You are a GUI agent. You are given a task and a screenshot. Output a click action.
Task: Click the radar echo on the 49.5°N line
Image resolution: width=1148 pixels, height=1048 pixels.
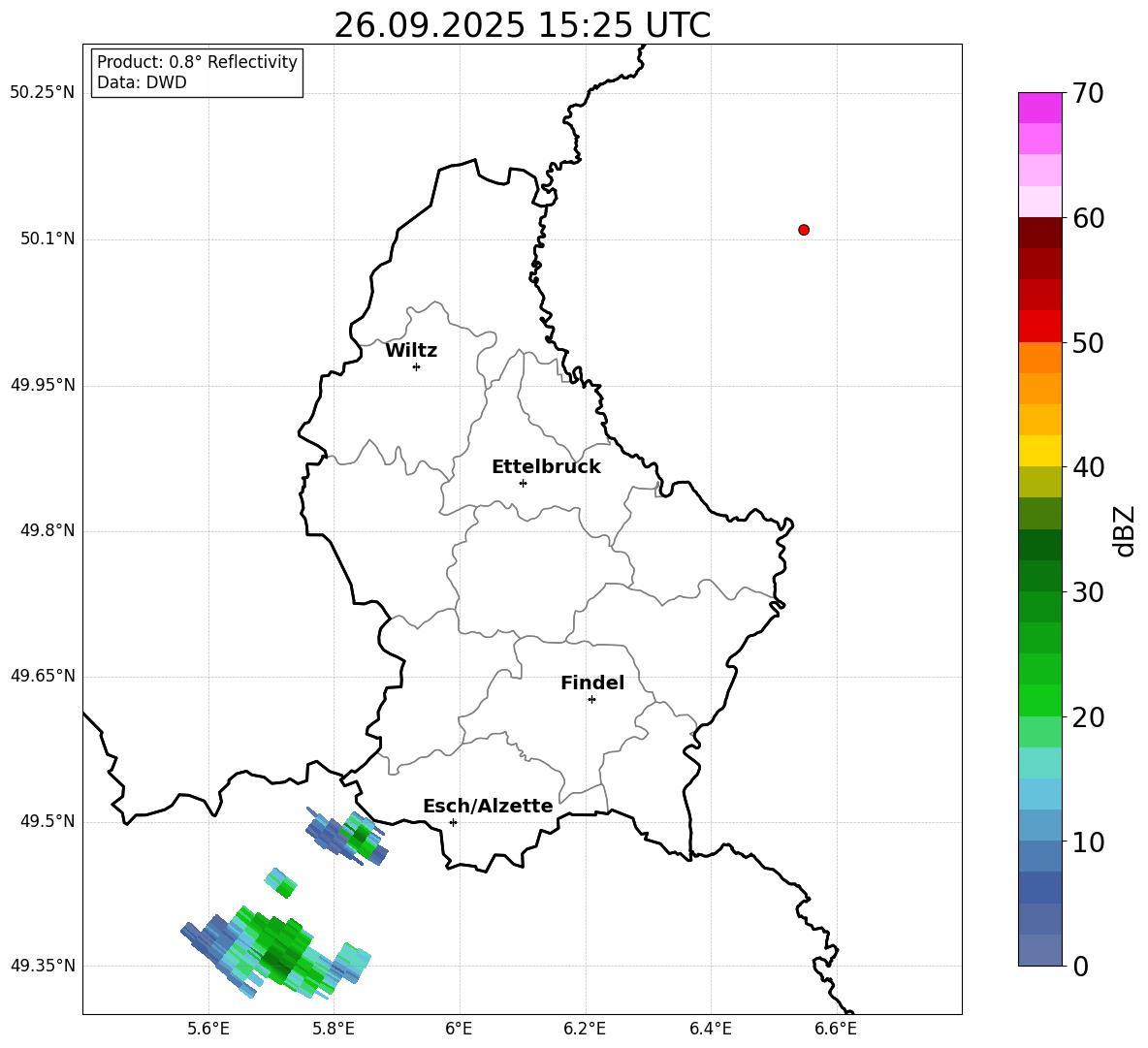tap(347, 838)
